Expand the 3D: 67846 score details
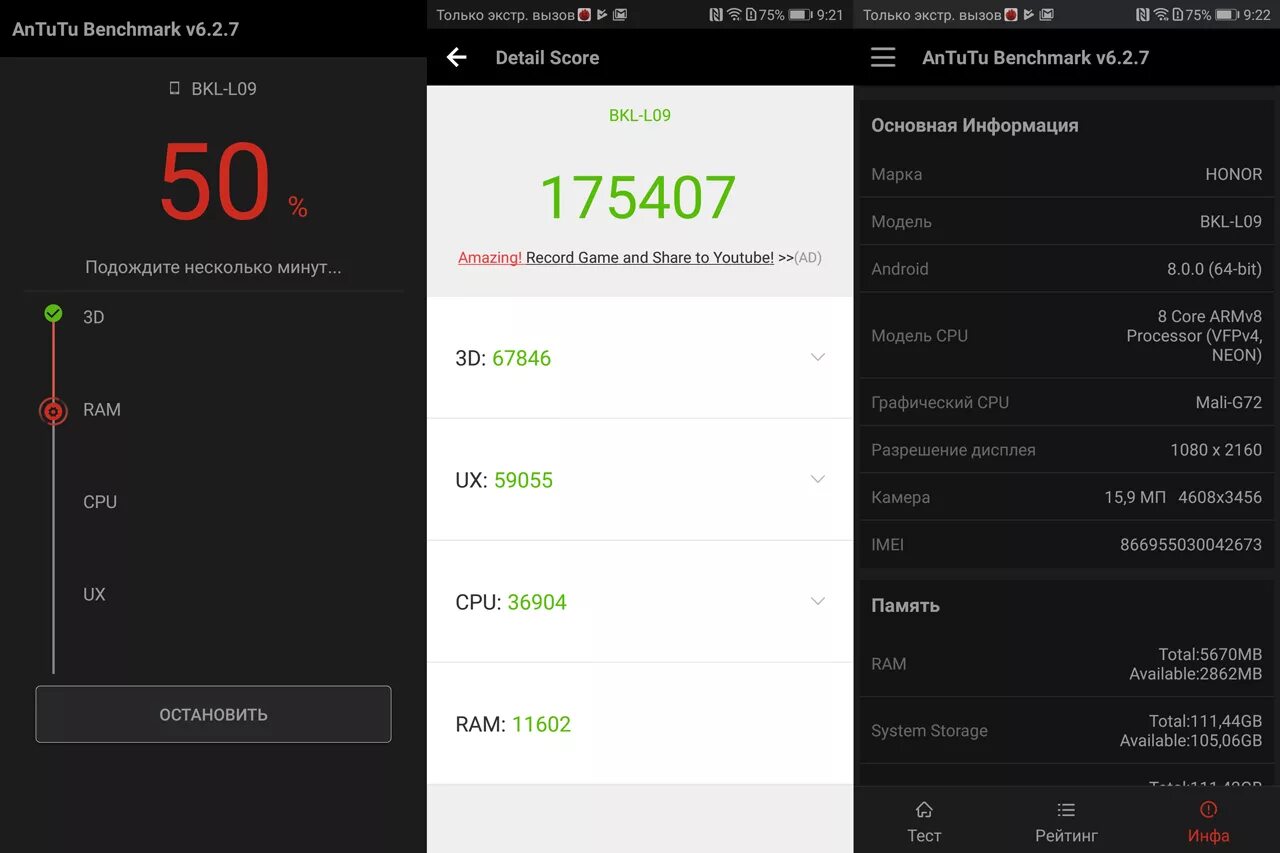Screen dimensions: 1280x853 click(818, 357)
